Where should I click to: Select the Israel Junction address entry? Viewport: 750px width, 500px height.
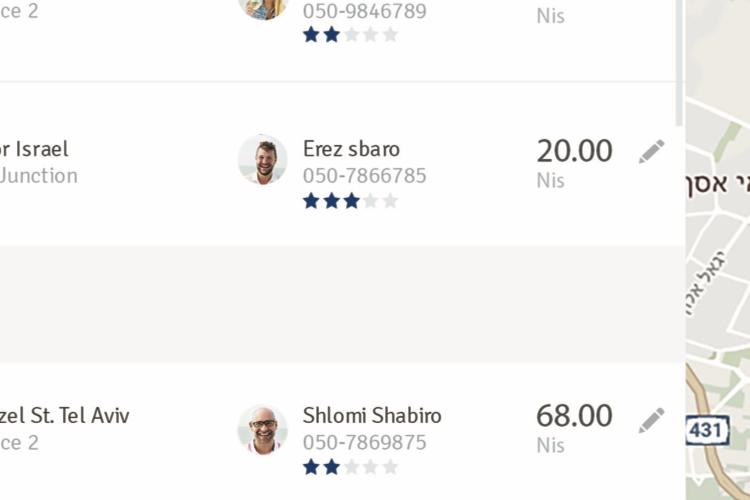[x=38, y=162]
